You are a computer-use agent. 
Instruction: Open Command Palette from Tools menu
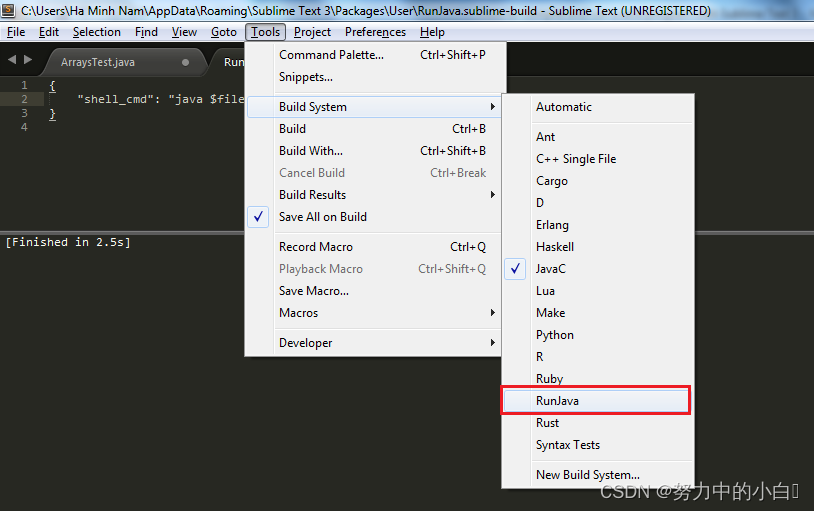point(374,55)
